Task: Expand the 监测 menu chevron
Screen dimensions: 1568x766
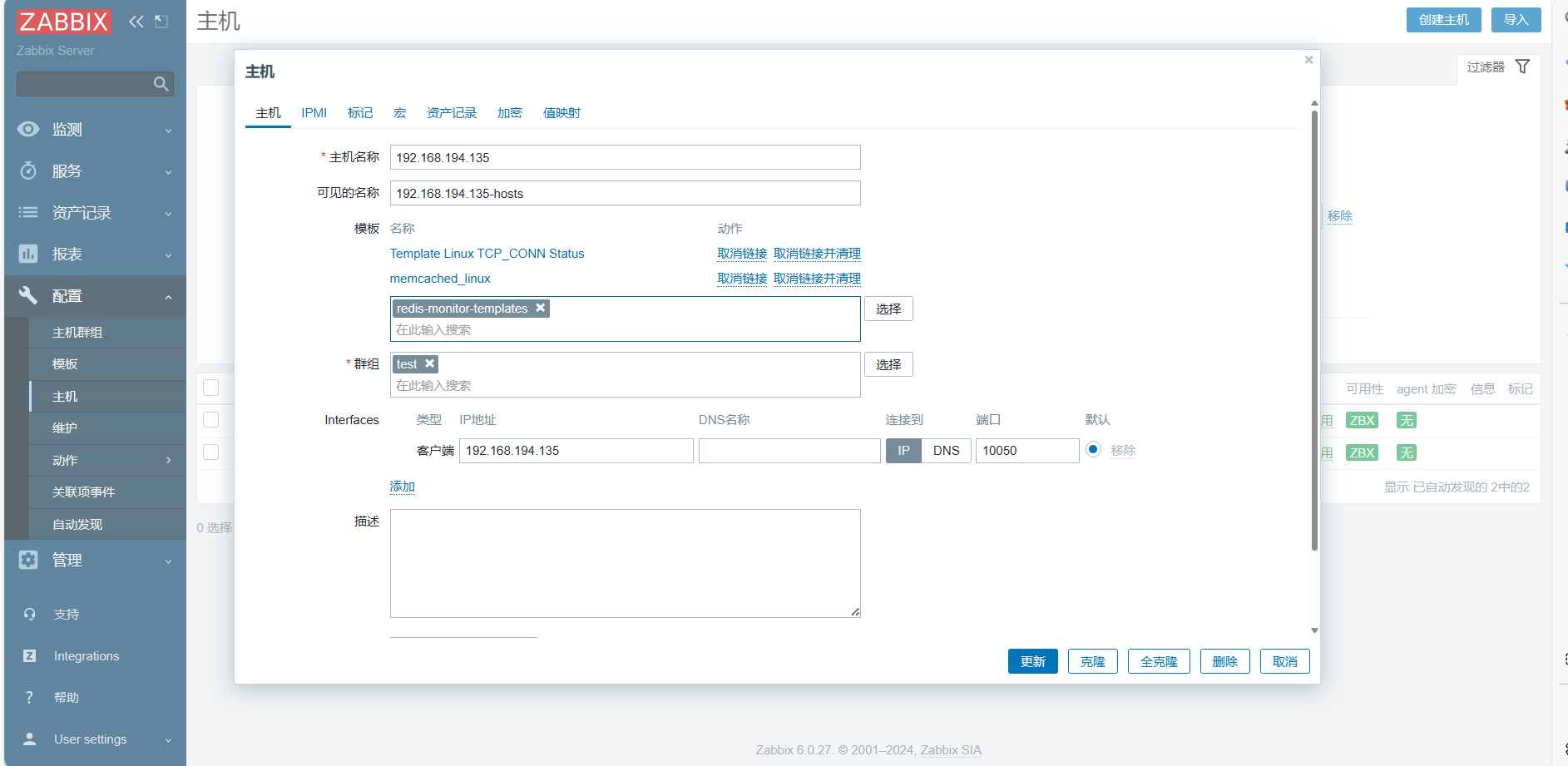Action: (169, 131)
